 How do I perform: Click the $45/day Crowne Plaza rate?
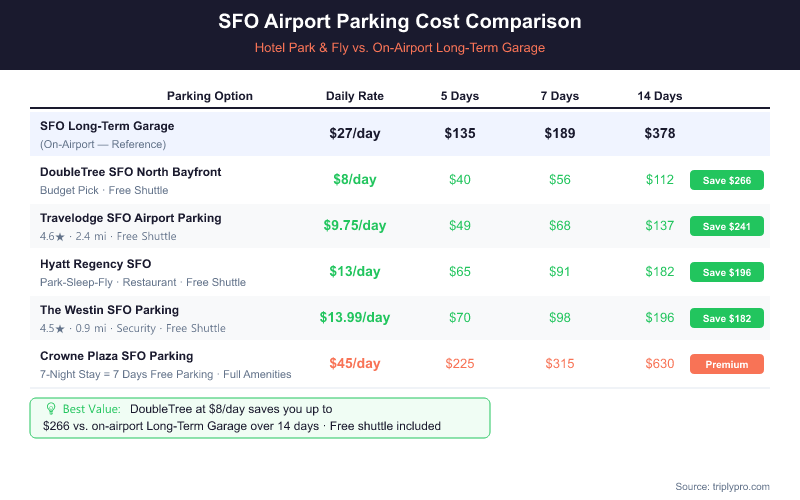tap(355, 364)
